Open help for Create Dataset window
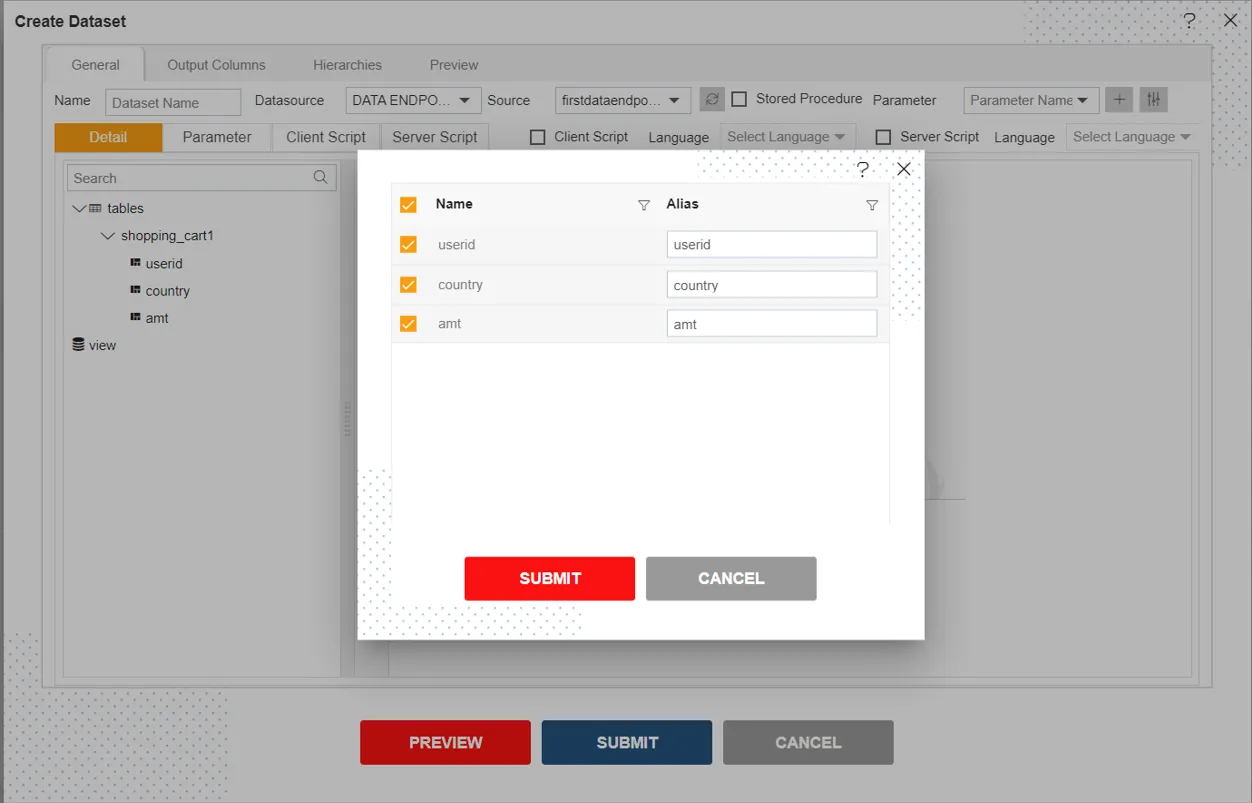Image resolution: width=1252 pixels, height=803 pixels. pos(1189,20)
